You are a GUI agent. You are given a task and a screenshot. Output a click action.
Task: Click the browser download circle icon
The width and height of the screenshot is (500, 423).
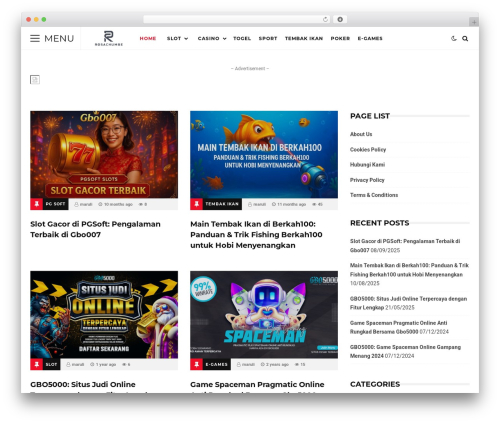pyautogui.click(x=340, y=19)
